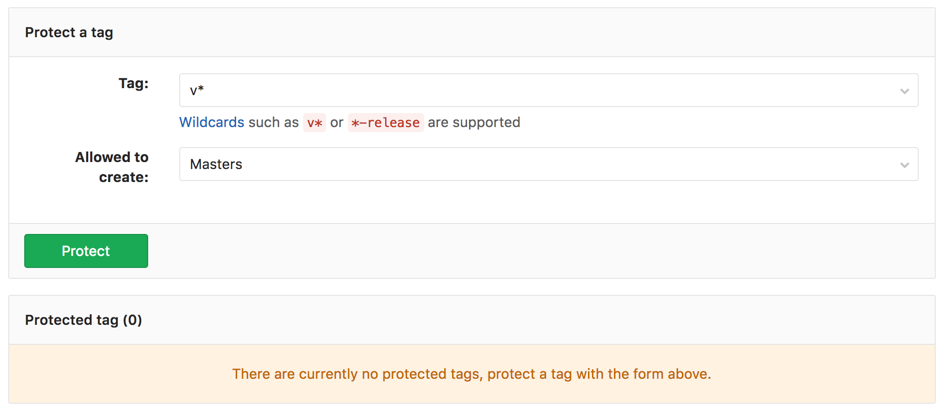This screenshot has height=414, width=939.
Task: Click the "Masters" selected value text
Action: pos(216,164)
